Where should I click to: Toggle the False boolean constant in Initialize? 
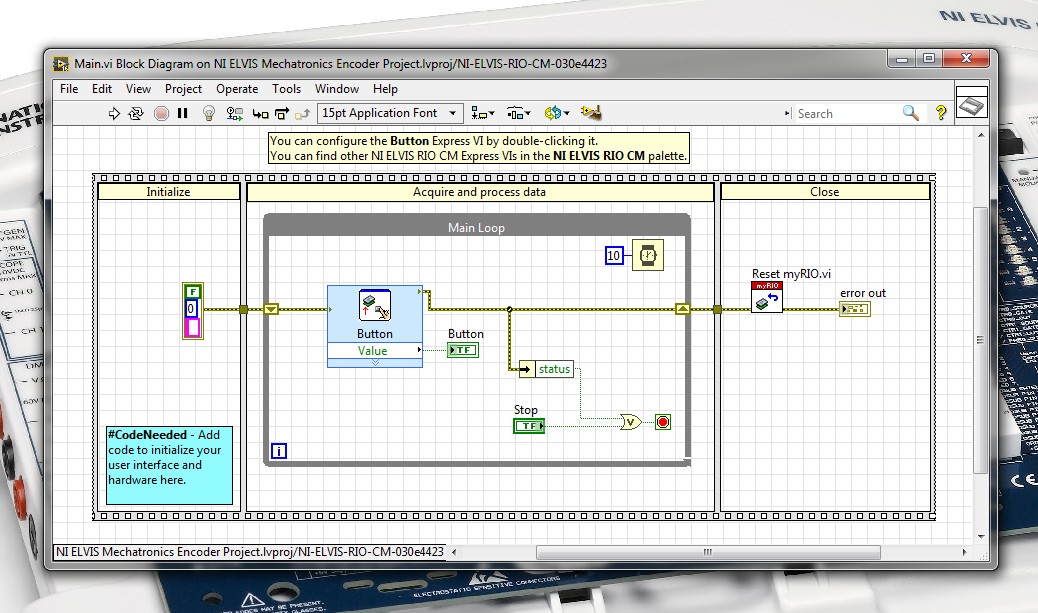(191, 290)
